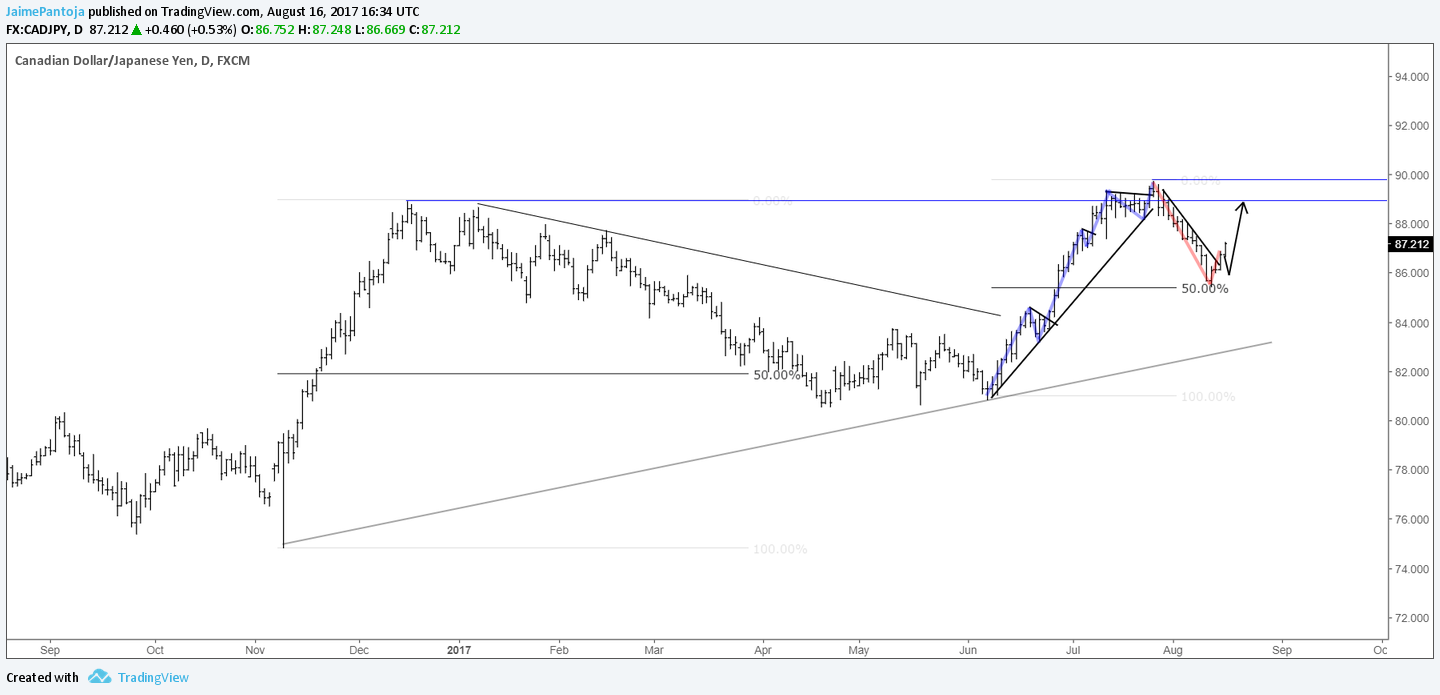The width and height of the screenshot is (1440, 695).
Task: Click the Nov label on time axis
Action: (255, 649)
